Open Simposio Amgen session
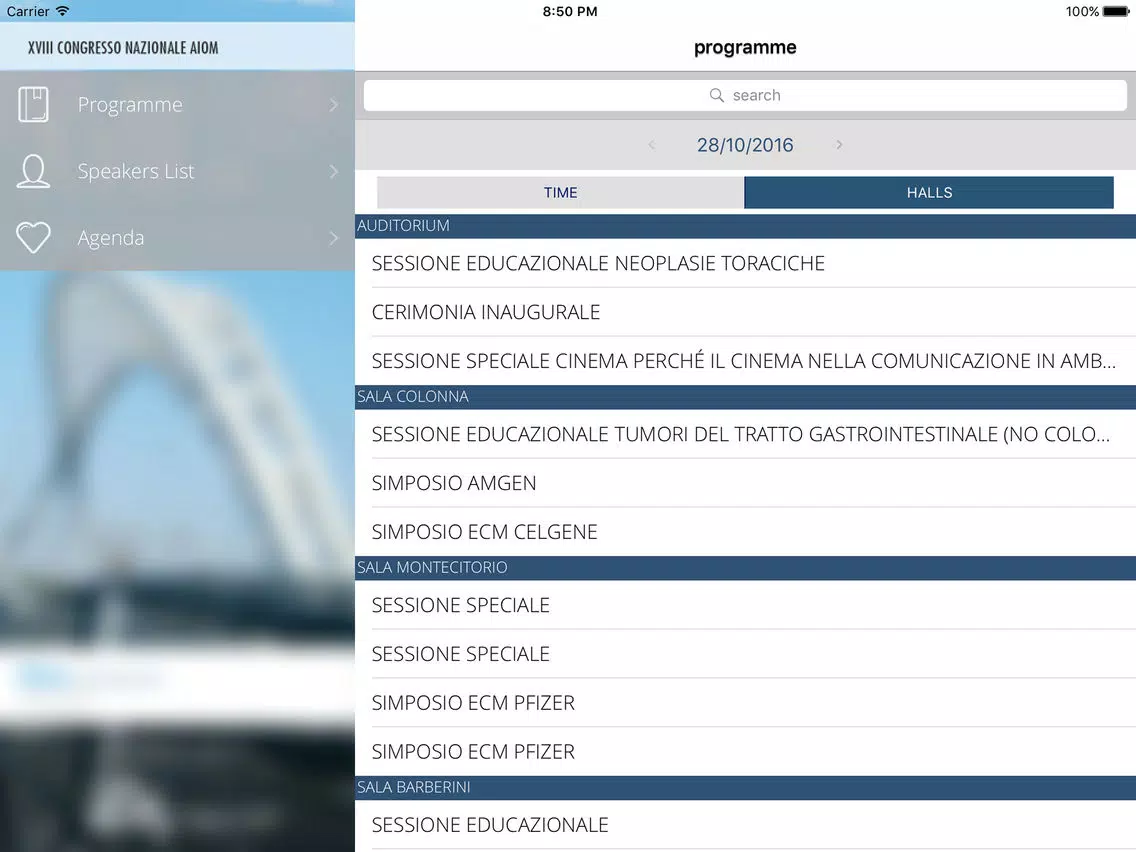1136x852 pixels. 746,483
